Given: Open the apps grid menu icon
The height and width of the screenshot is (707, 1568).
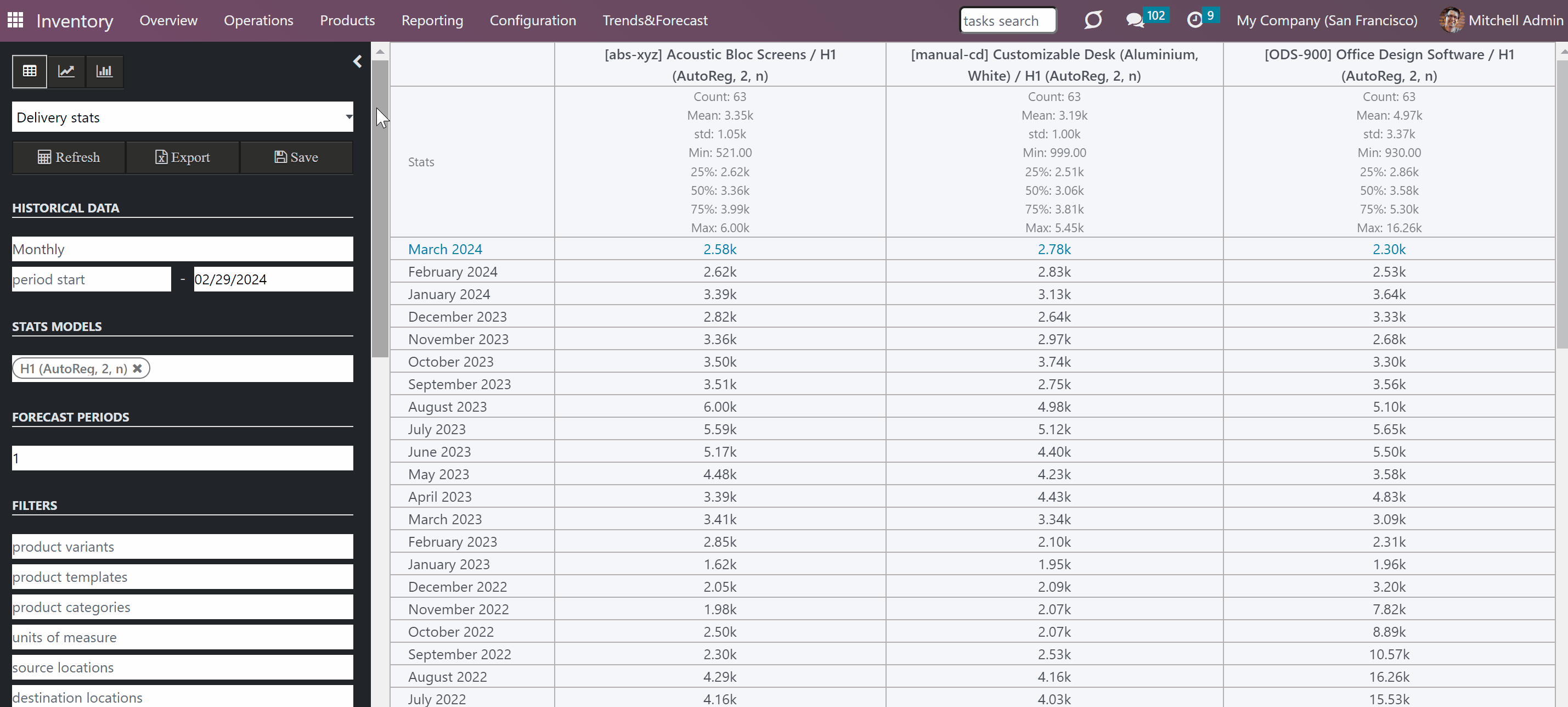Looking at the screenshot, I should click(x=15, y=20).
